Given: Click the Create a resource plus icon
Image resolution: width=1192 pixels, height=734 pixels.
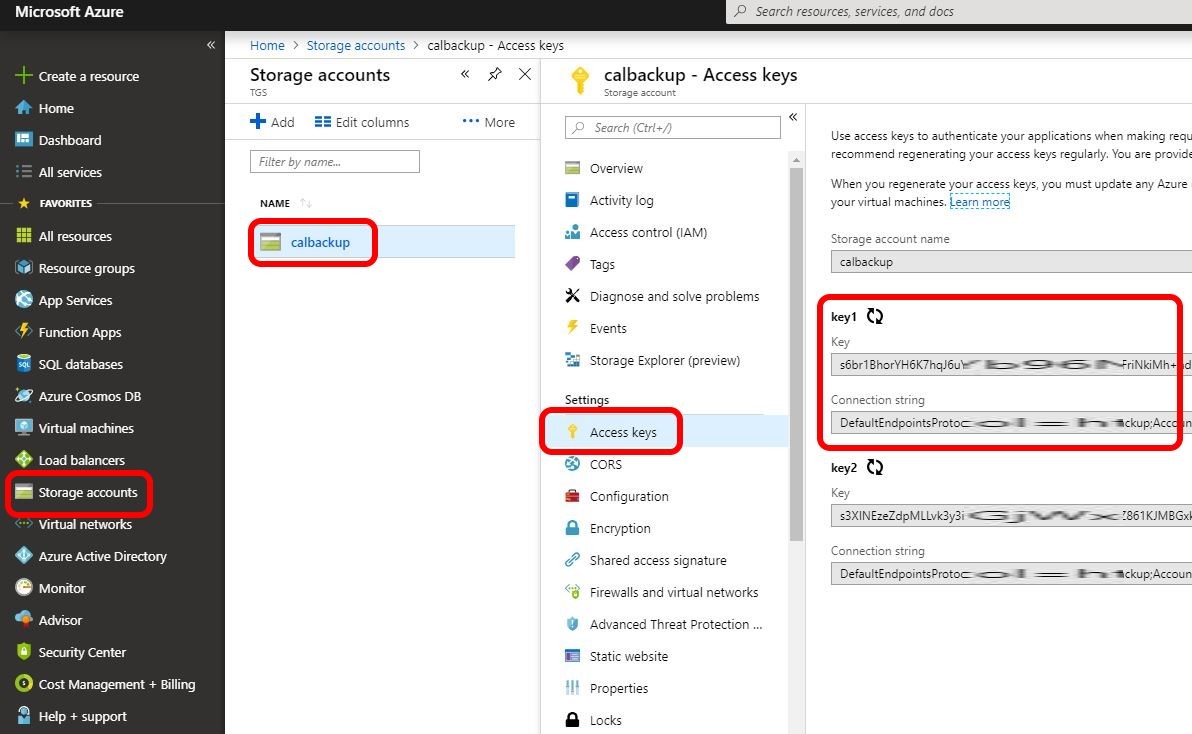Looking at the screenshot, I should (24, 76).
